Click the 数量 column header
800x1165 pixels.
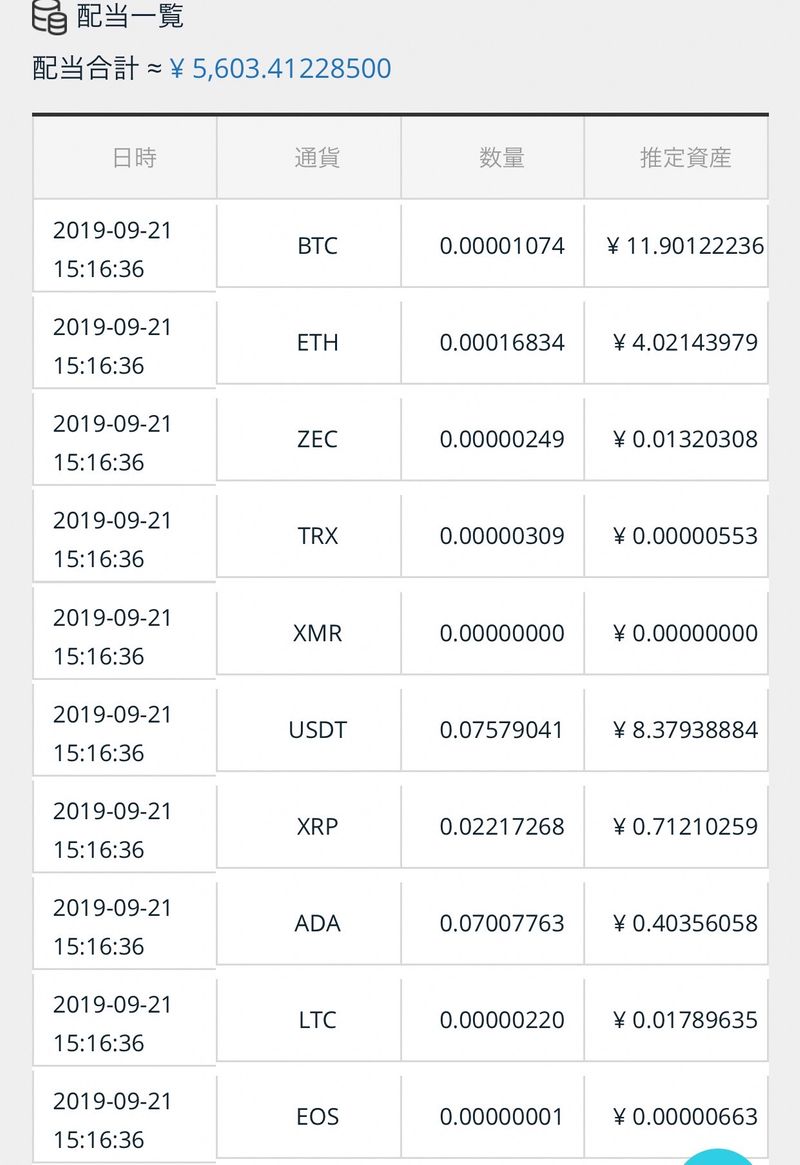click(502, 158)
